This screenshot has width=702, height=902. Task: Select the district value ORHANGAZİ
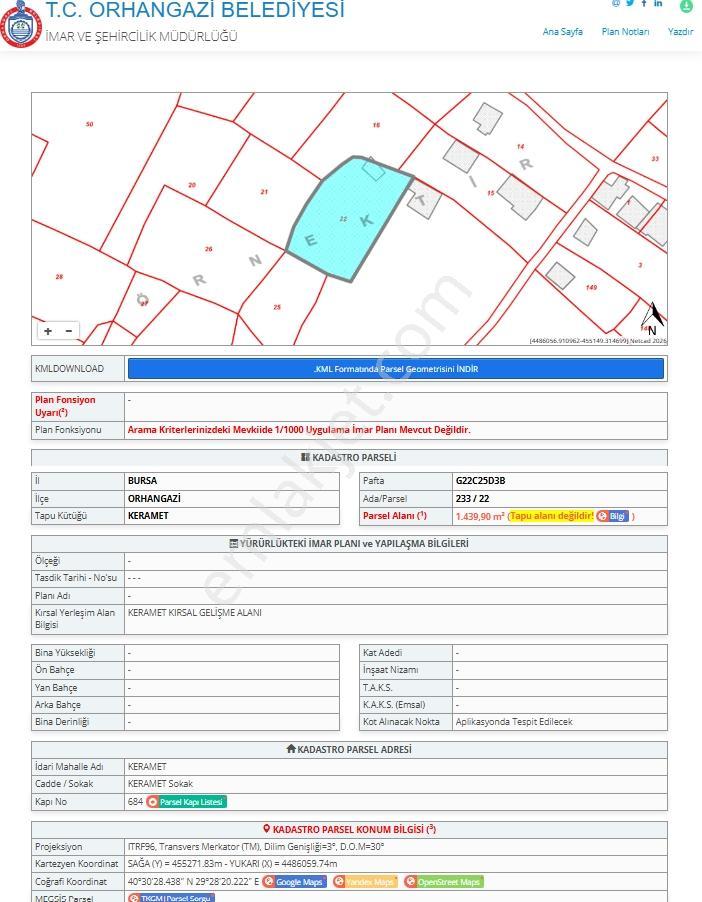point(154,499)
